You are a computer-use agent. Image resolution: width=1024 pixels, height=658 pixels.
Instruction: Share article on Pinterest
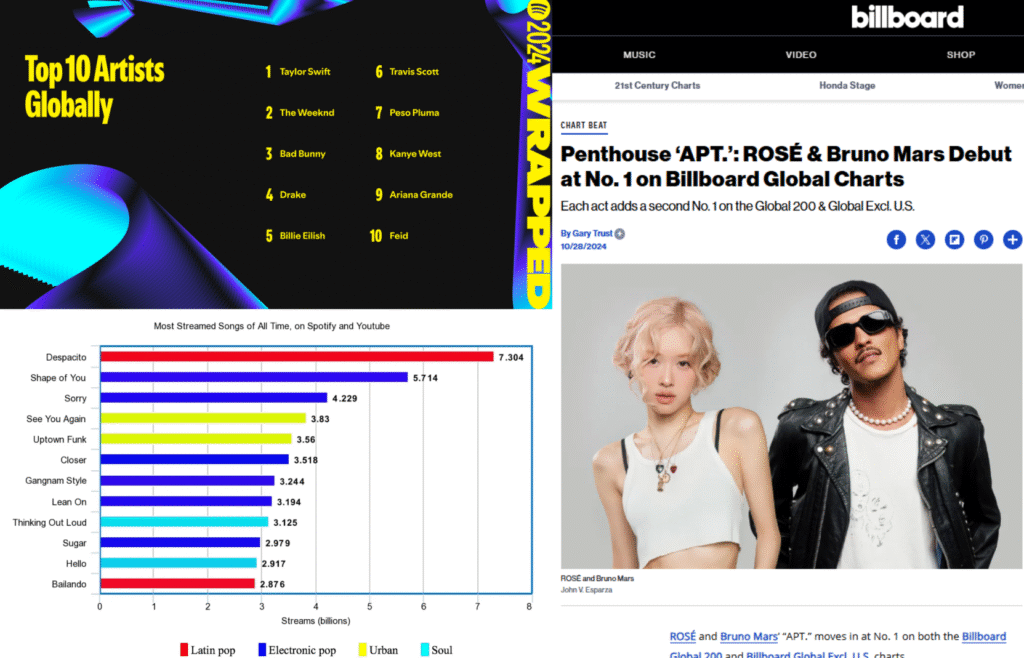click(x=984, y=240)
